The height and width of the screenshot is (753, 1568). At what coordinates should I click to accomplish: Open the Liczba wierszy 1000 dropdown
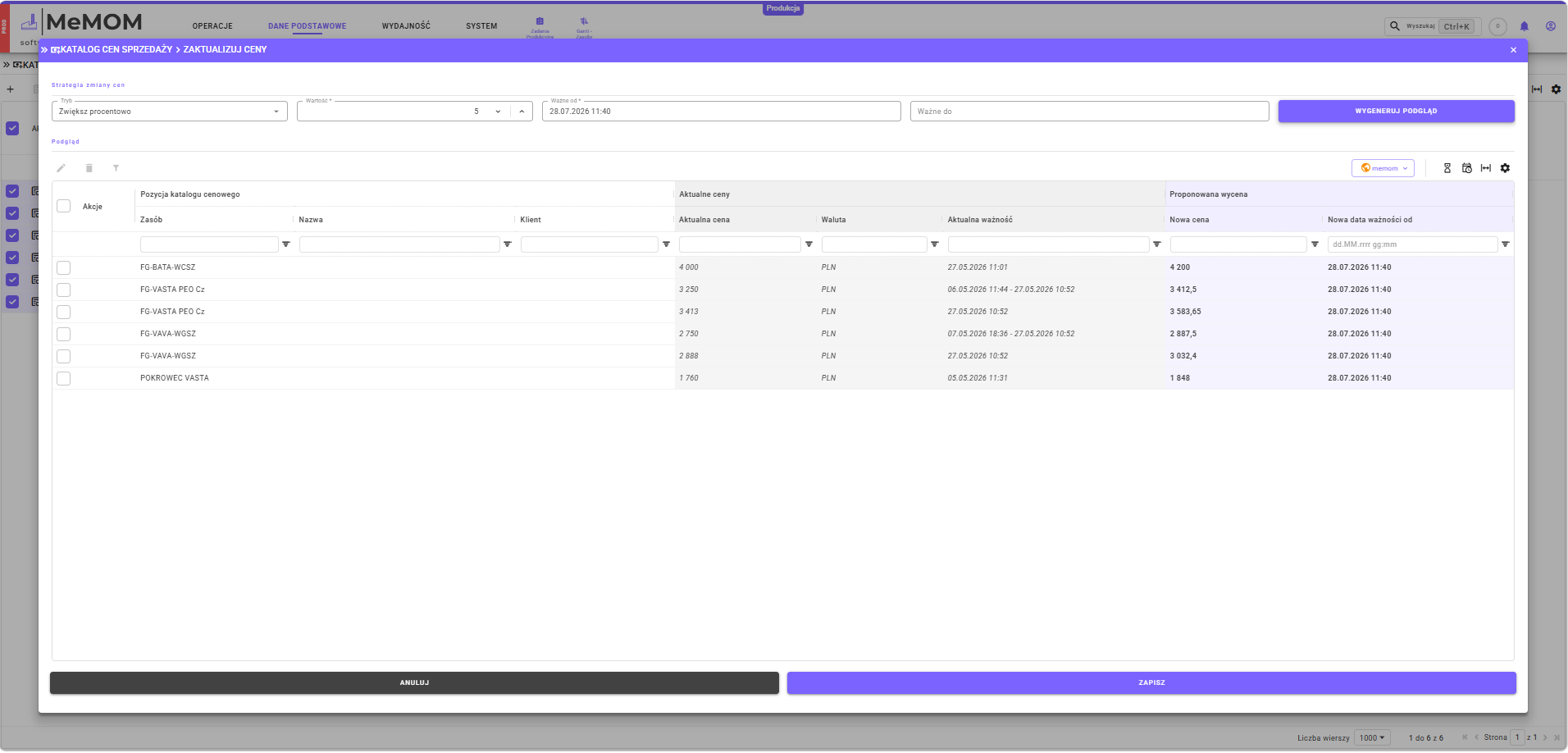1372,737
